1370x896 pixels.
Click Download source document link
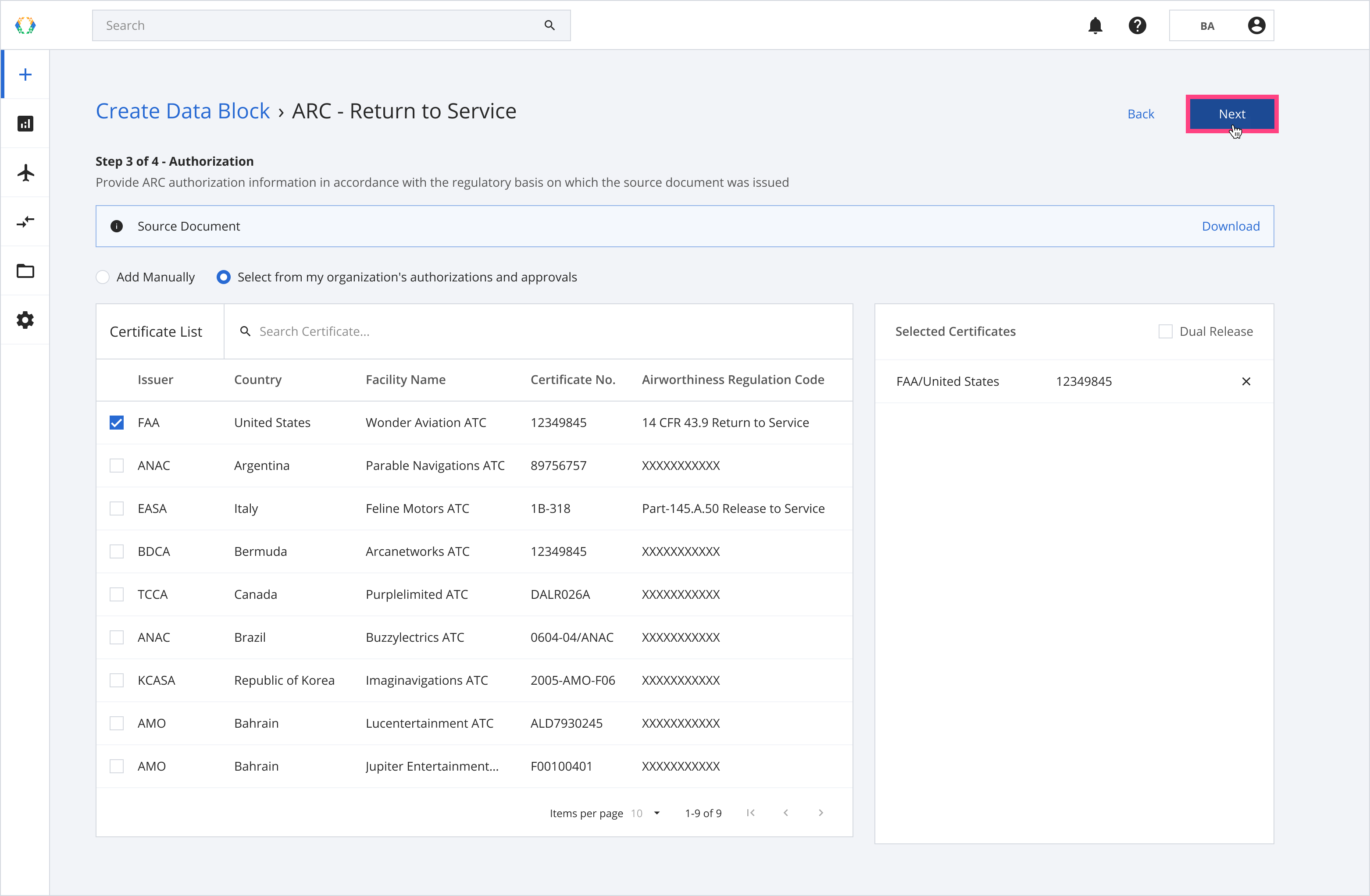[x=1231, y=225]
